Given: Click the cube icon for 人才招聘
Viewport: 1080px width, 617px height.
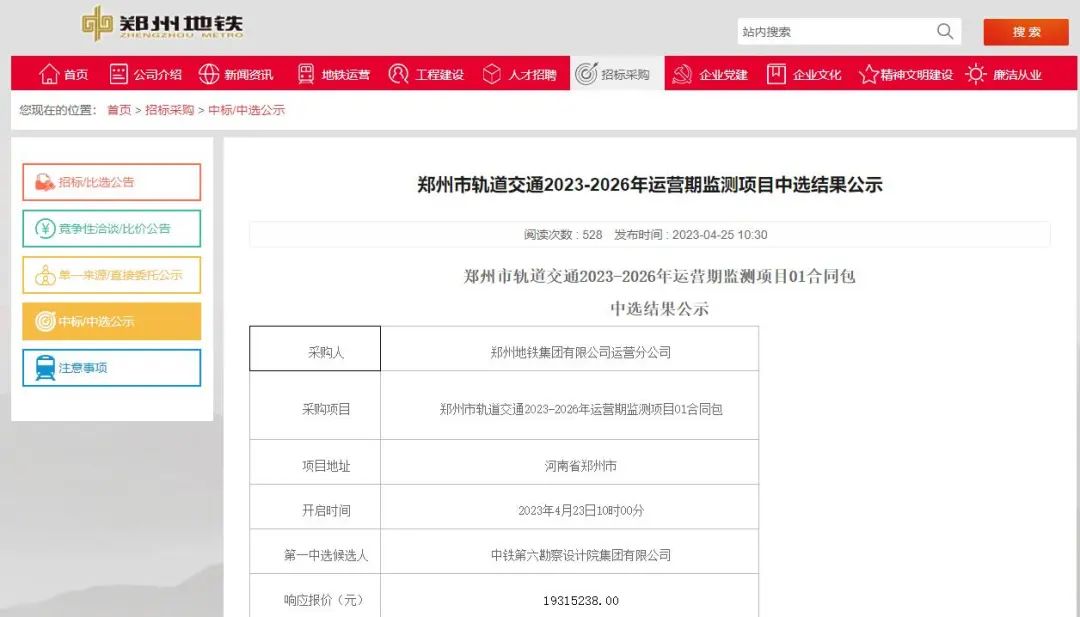Looking at the screenshot, I should pos(492,74).
